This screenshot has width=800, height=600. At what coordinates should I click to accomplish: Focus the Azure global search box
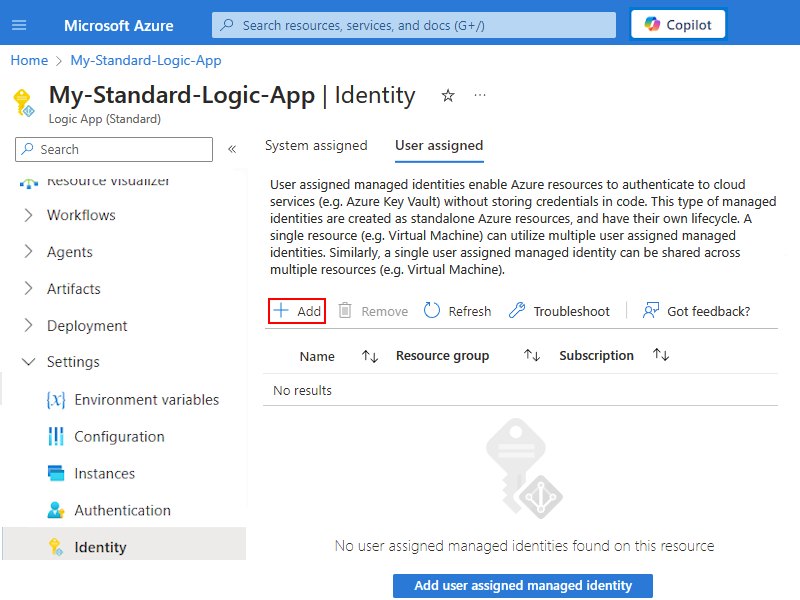pos(414,25)
